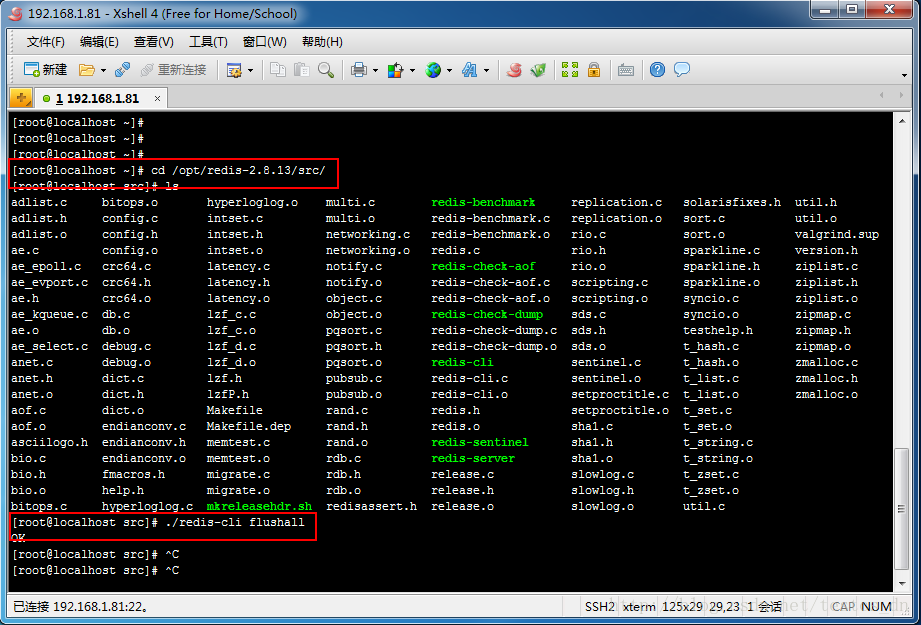The width and height of the screenshot is (921, 625).
Task: Expand the print dropdown arrow
Action: (375, 70)
